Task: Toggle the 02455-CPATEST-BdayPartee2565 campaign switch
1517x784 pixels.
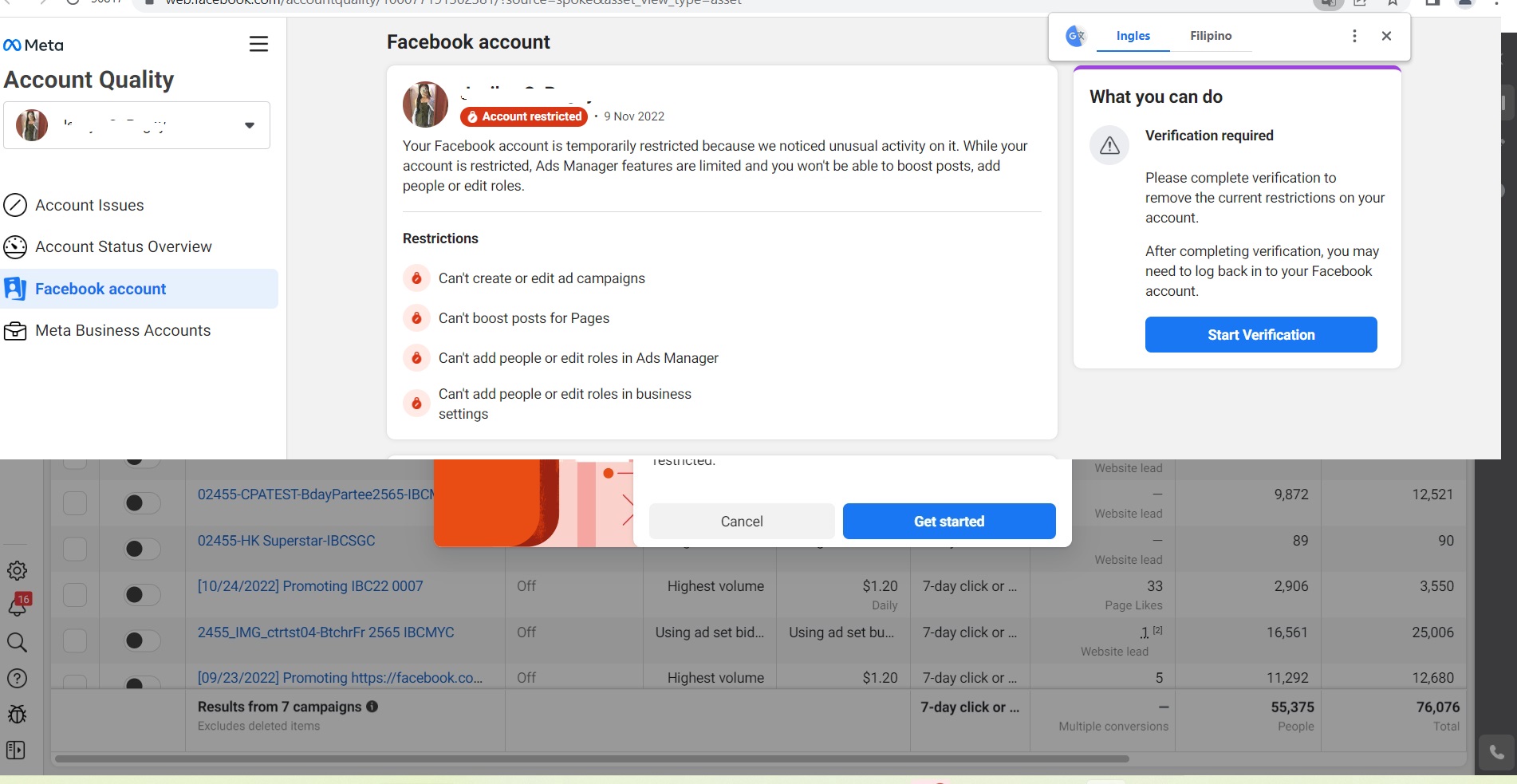Action: tap(142, 503)
